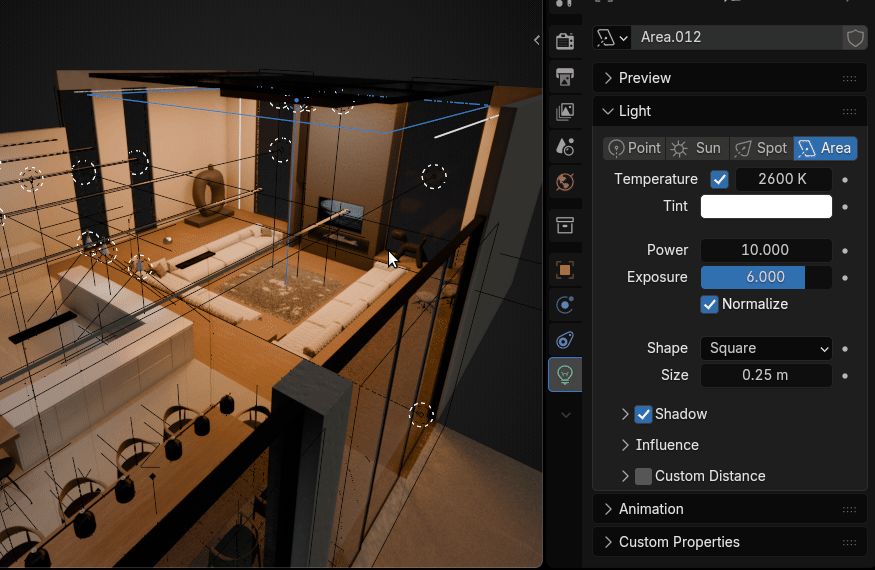Click the Light panel drag handle dots
This screenshot has height=570, width=875.
[x=849, y=112]
